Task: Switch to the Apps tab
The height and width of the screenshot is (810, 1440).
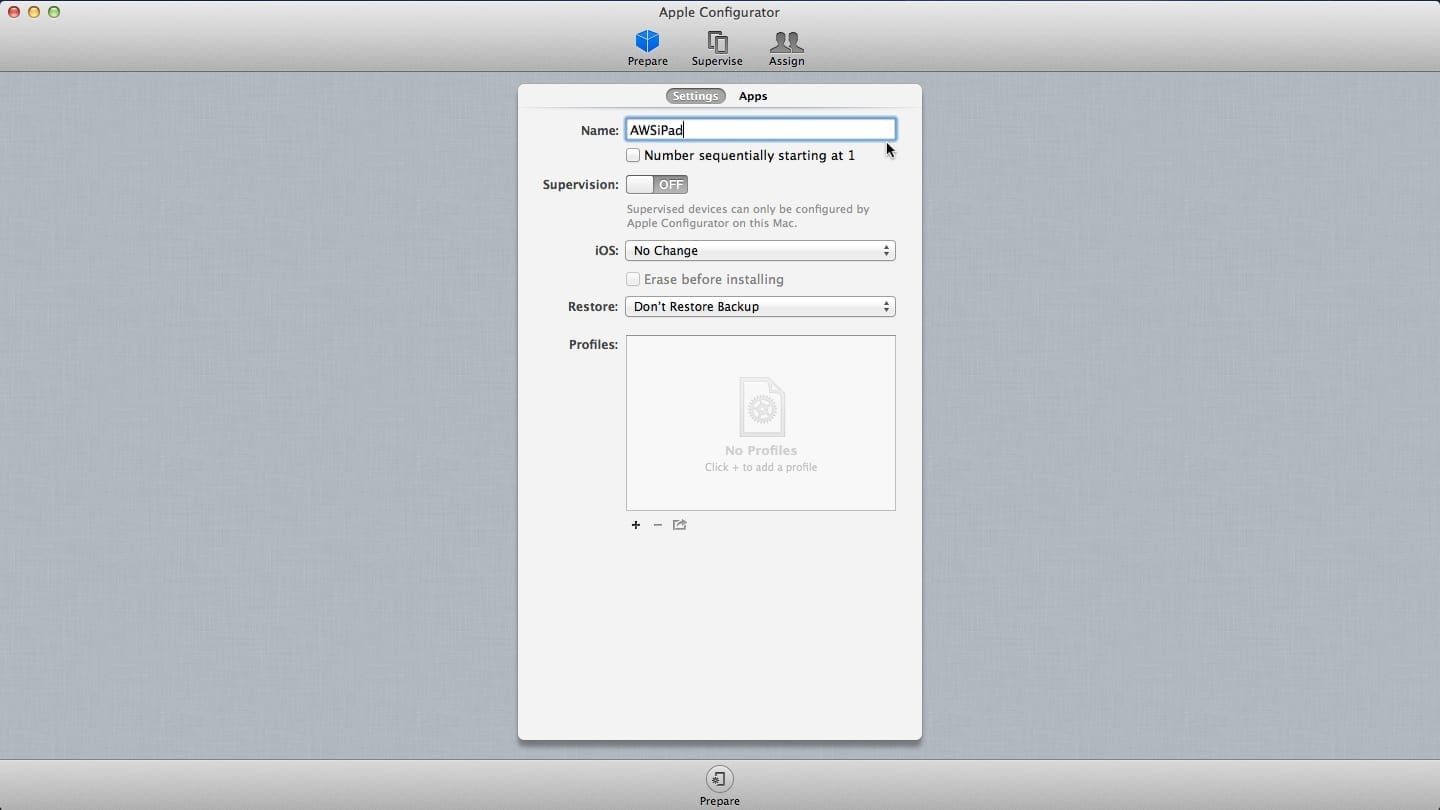Action: click(x=753, y=96)
